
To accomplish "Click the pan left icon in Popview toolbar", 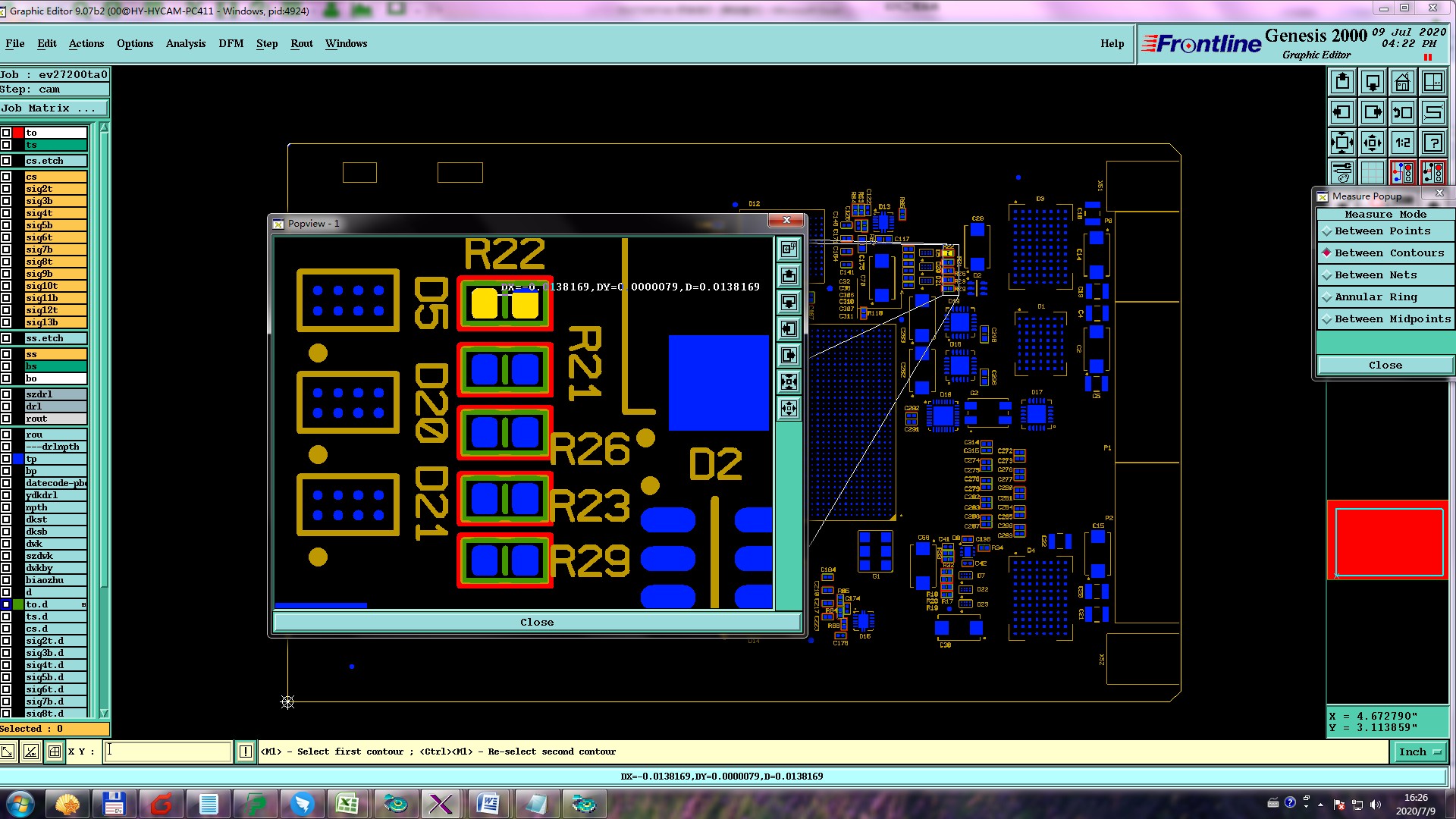I will coord(789,329).
